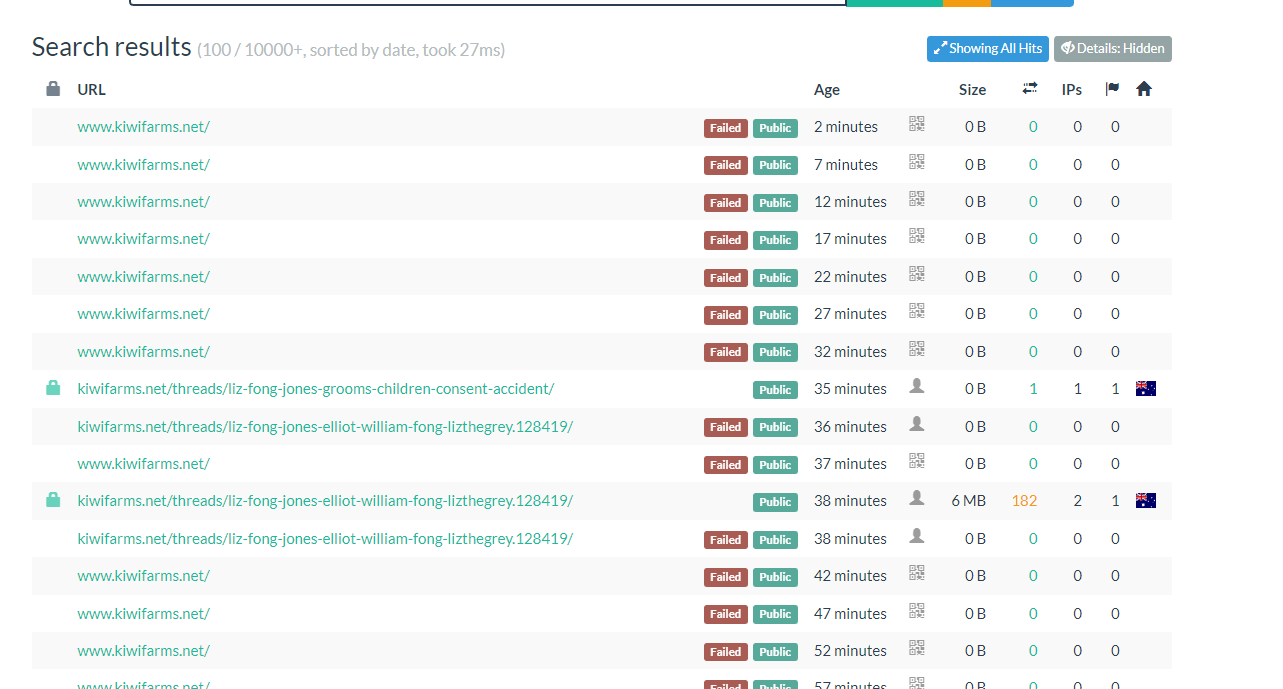This screenshot has height=689, width=1283.
Task: Click Public badge in 7 minutes row
Action: point(775,165)
